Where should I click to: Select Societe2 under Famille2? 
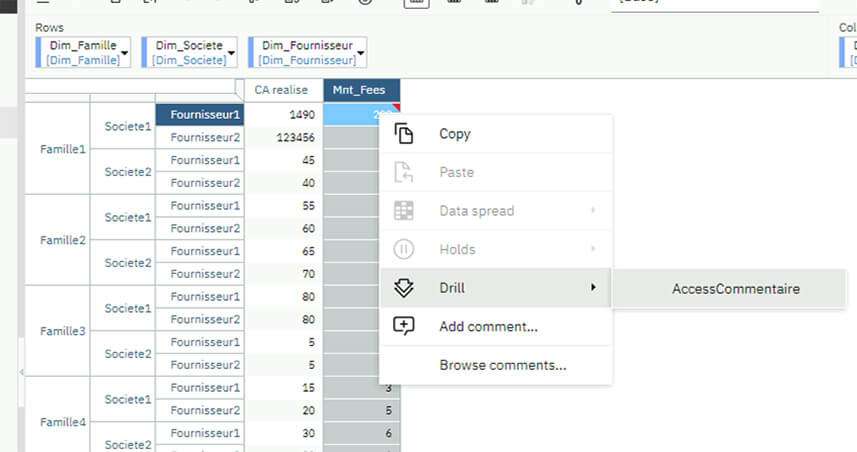(122, 262)
